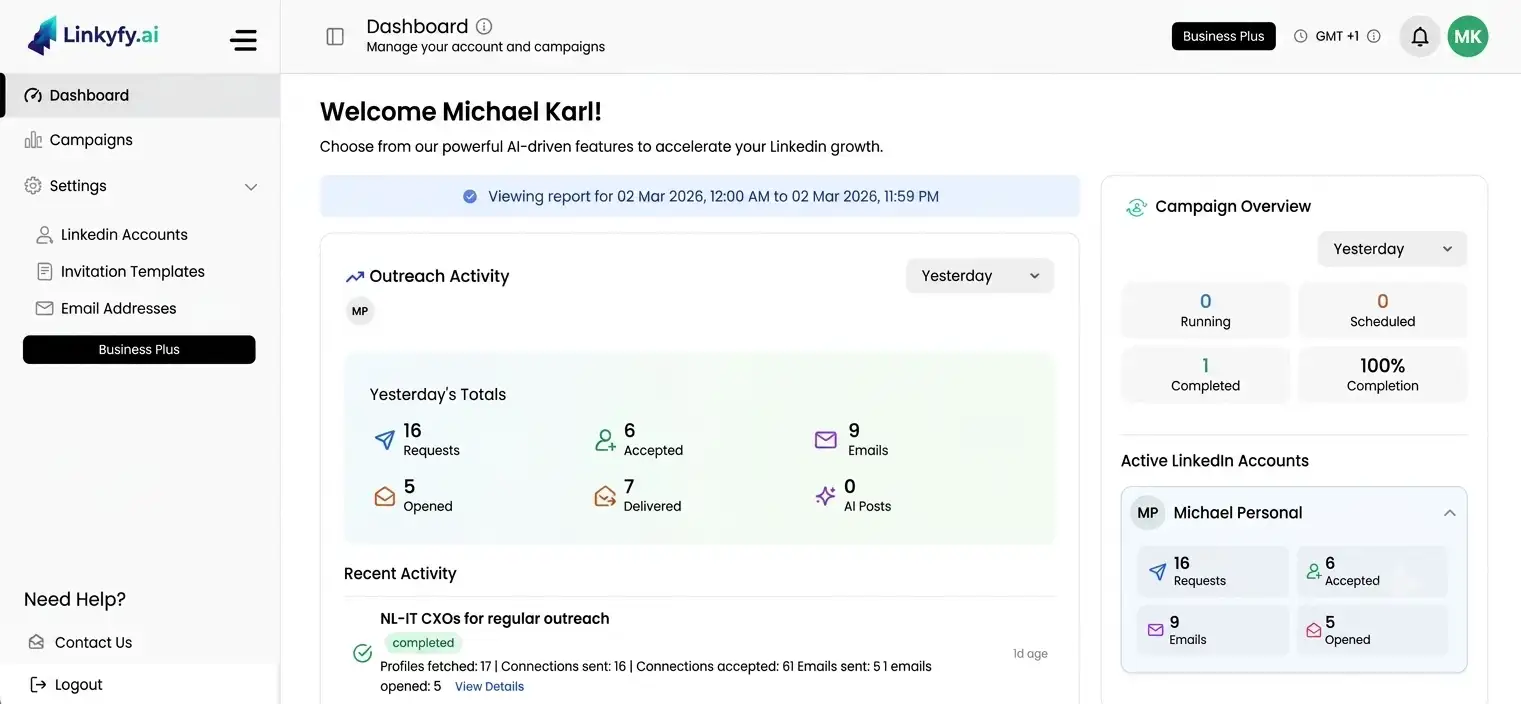Click the Outreach Activity trend arrow icon
Image resolution: width=1521 pixels, height=704 pixels.
tap(355, 277)
